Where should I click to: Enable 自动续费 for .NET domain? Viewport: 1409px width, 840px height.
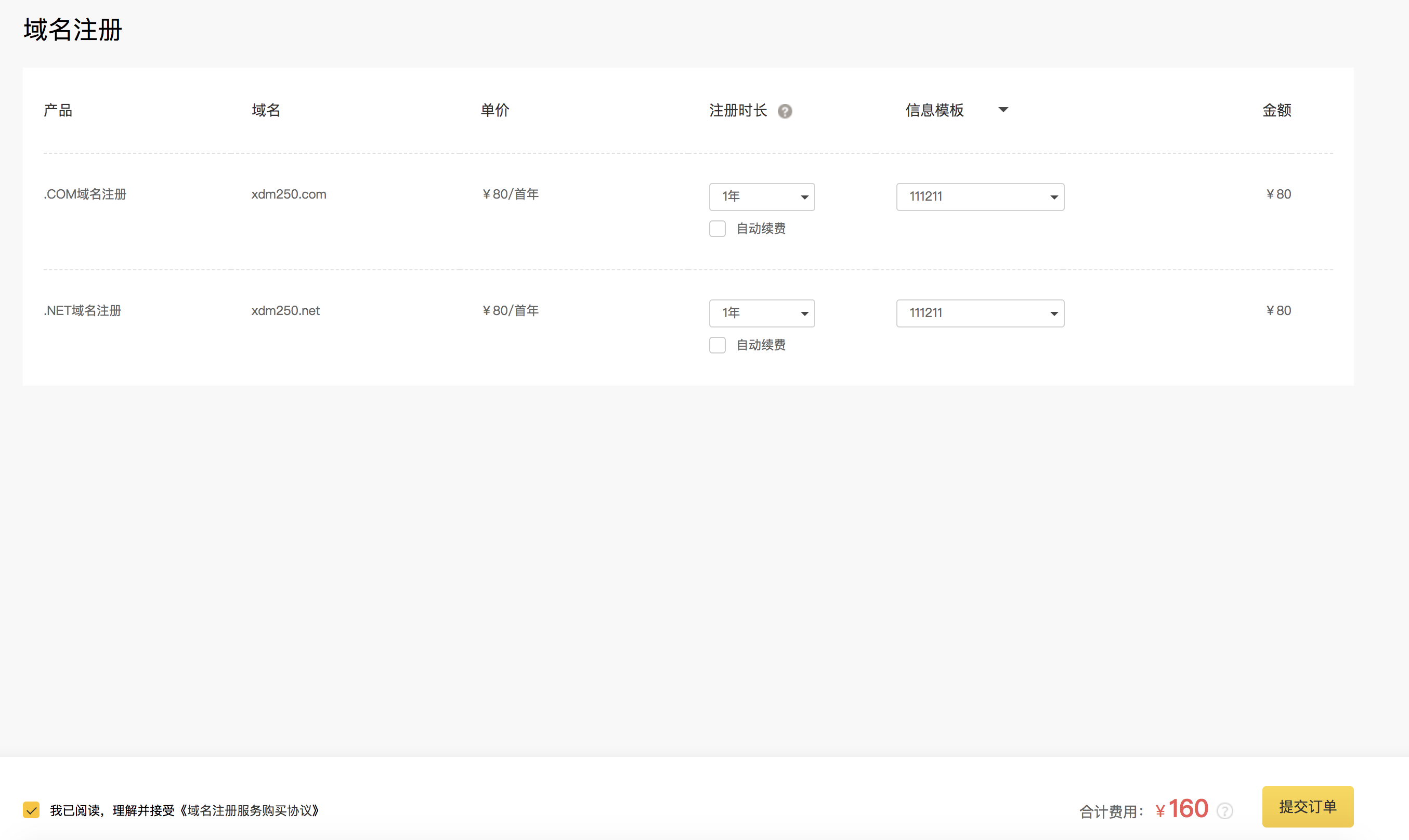(x=717, y=345)
